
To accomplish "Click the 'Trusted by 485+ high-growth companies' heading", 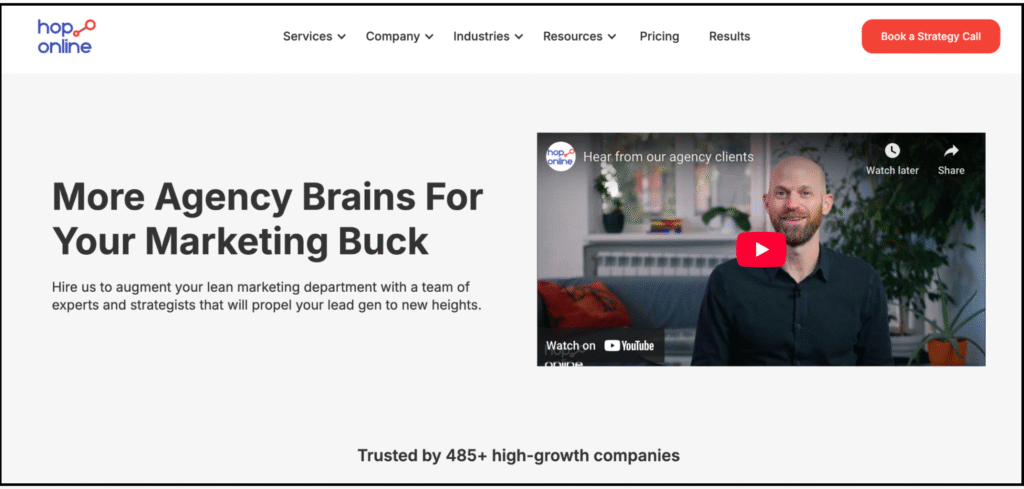I will pos(519,455).
